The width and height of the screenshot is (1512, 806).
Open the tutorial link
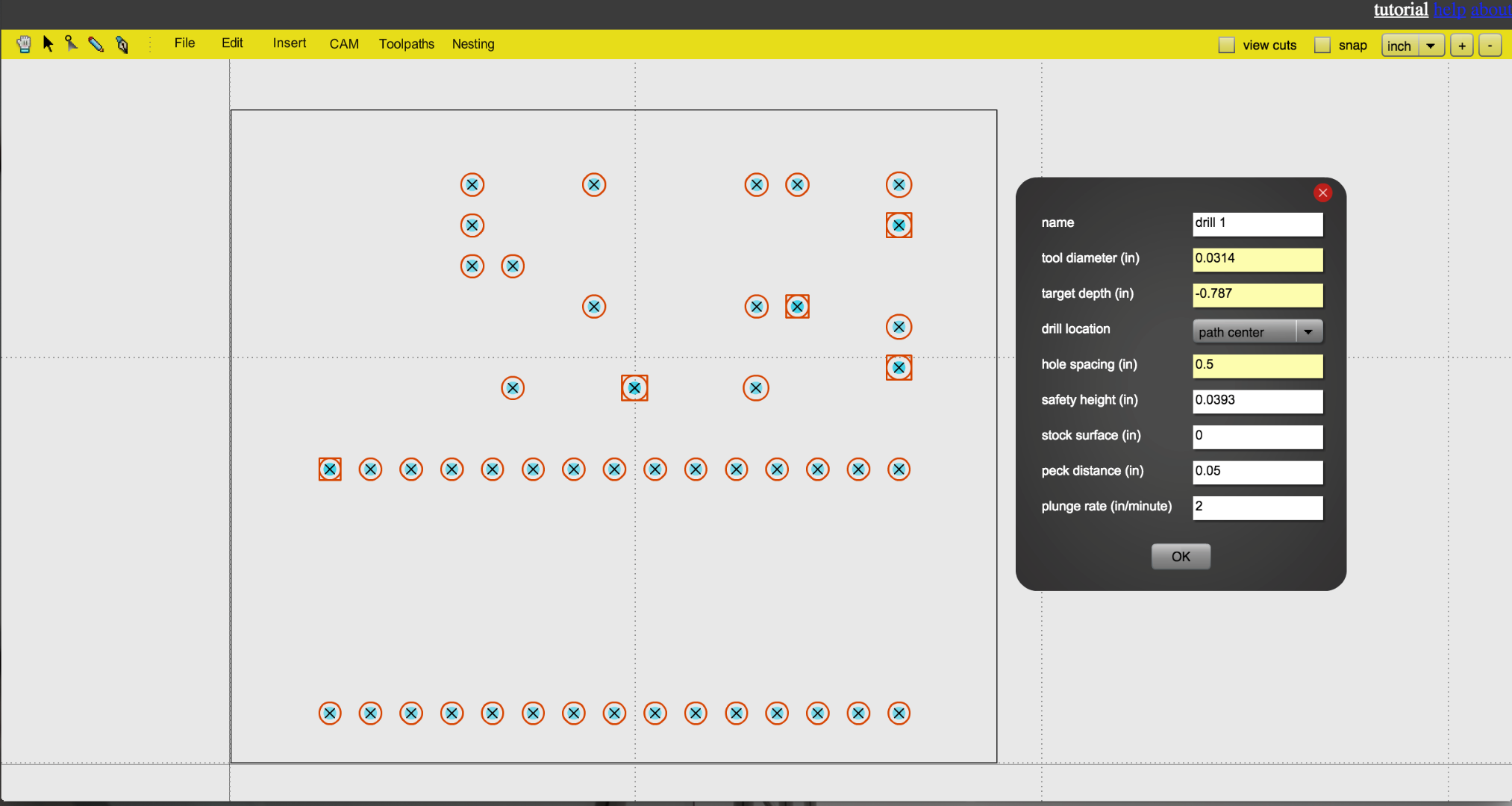[x=1400, y=10]
